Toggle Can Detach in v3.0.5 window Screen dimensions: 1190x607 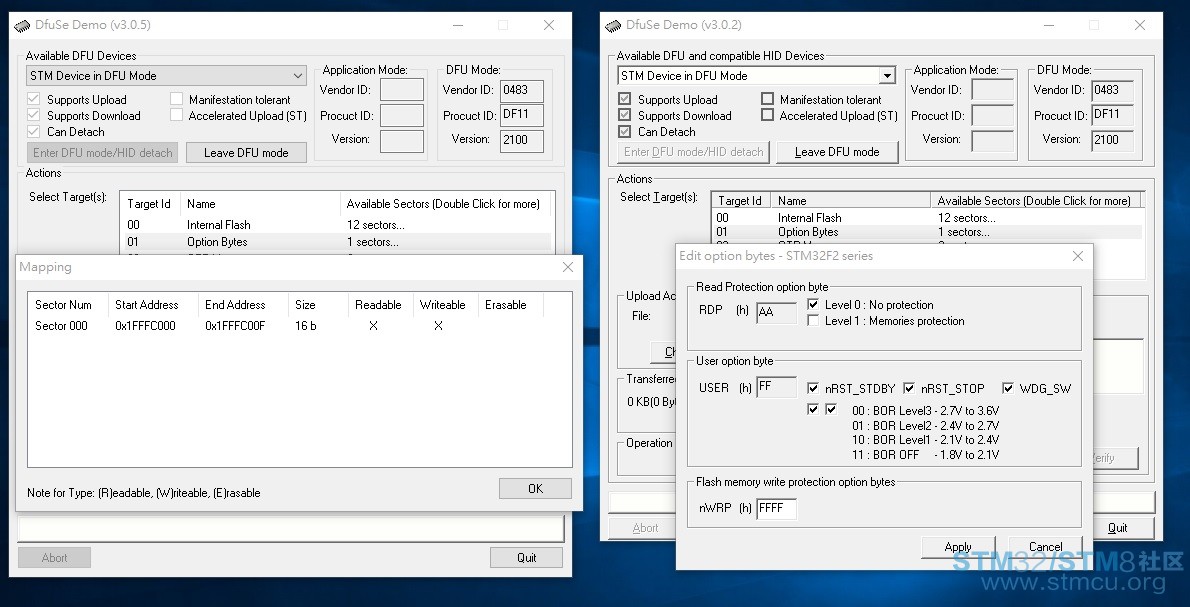click(x=33, y=131)
